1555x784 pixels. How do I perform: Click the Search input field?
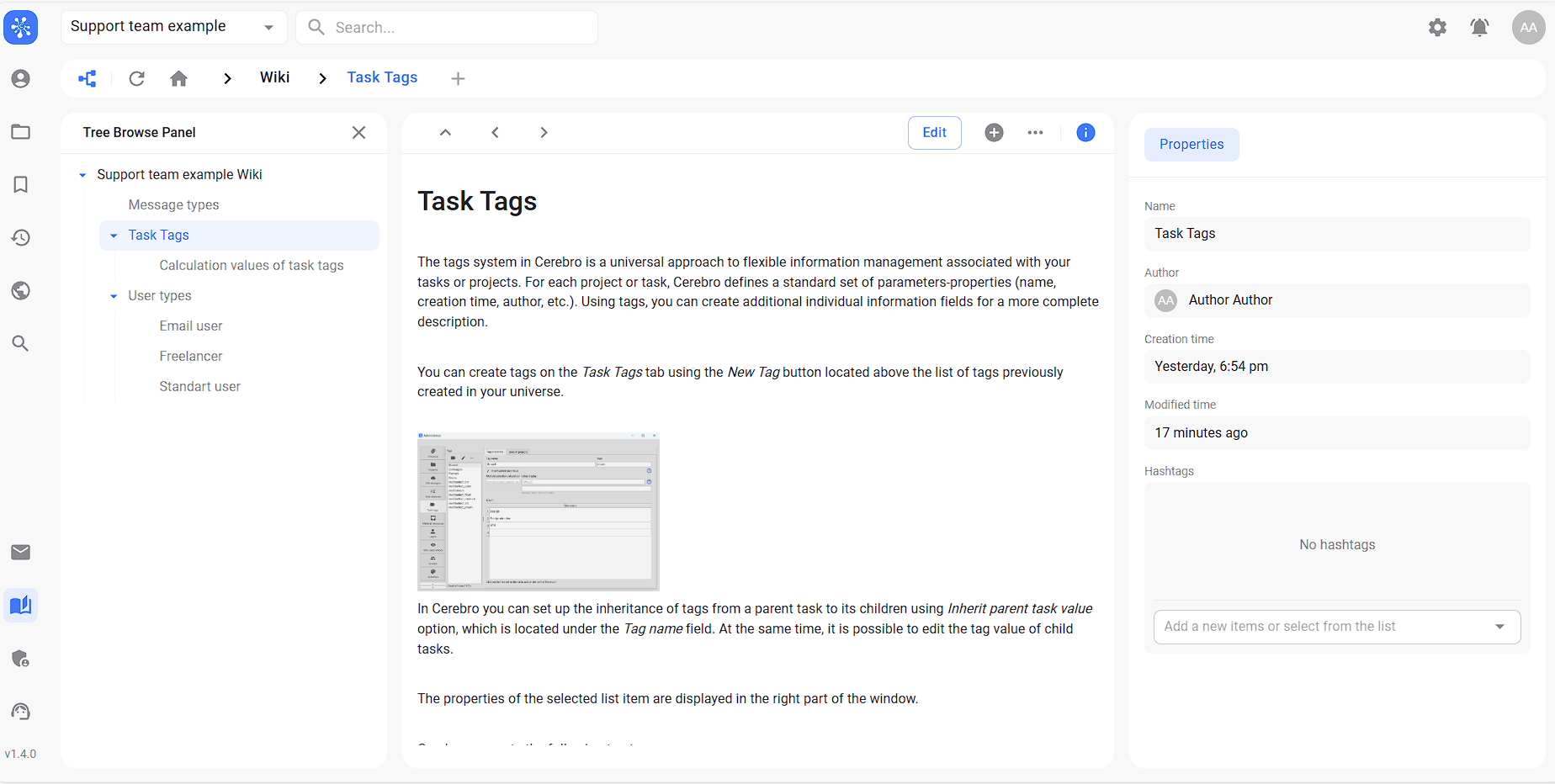click(x=447, y=27)
